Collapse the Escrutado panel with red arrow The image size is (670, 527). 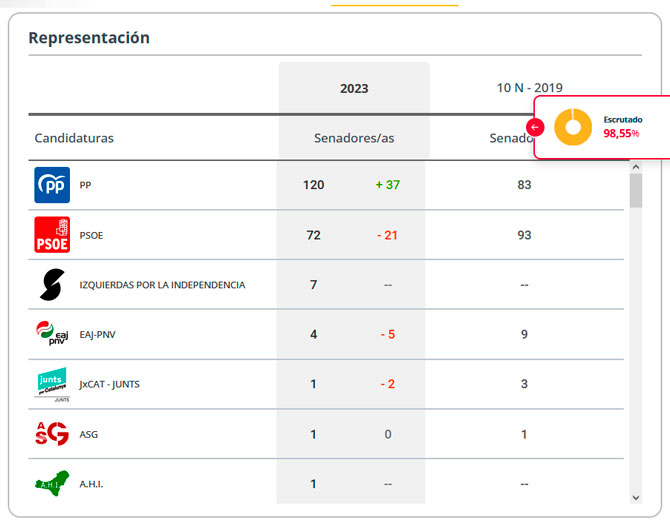[x=535, y=127]
